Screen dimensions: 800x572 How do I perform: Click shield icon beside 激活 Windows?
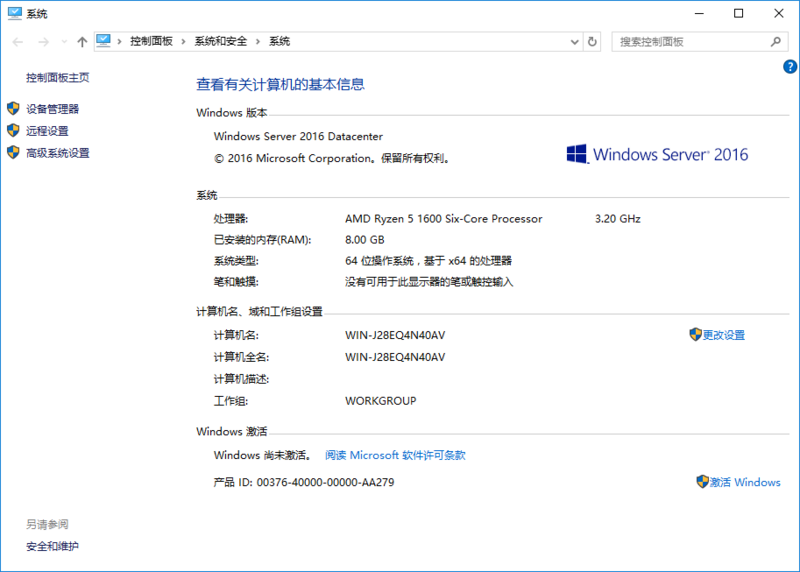[703, 482]
